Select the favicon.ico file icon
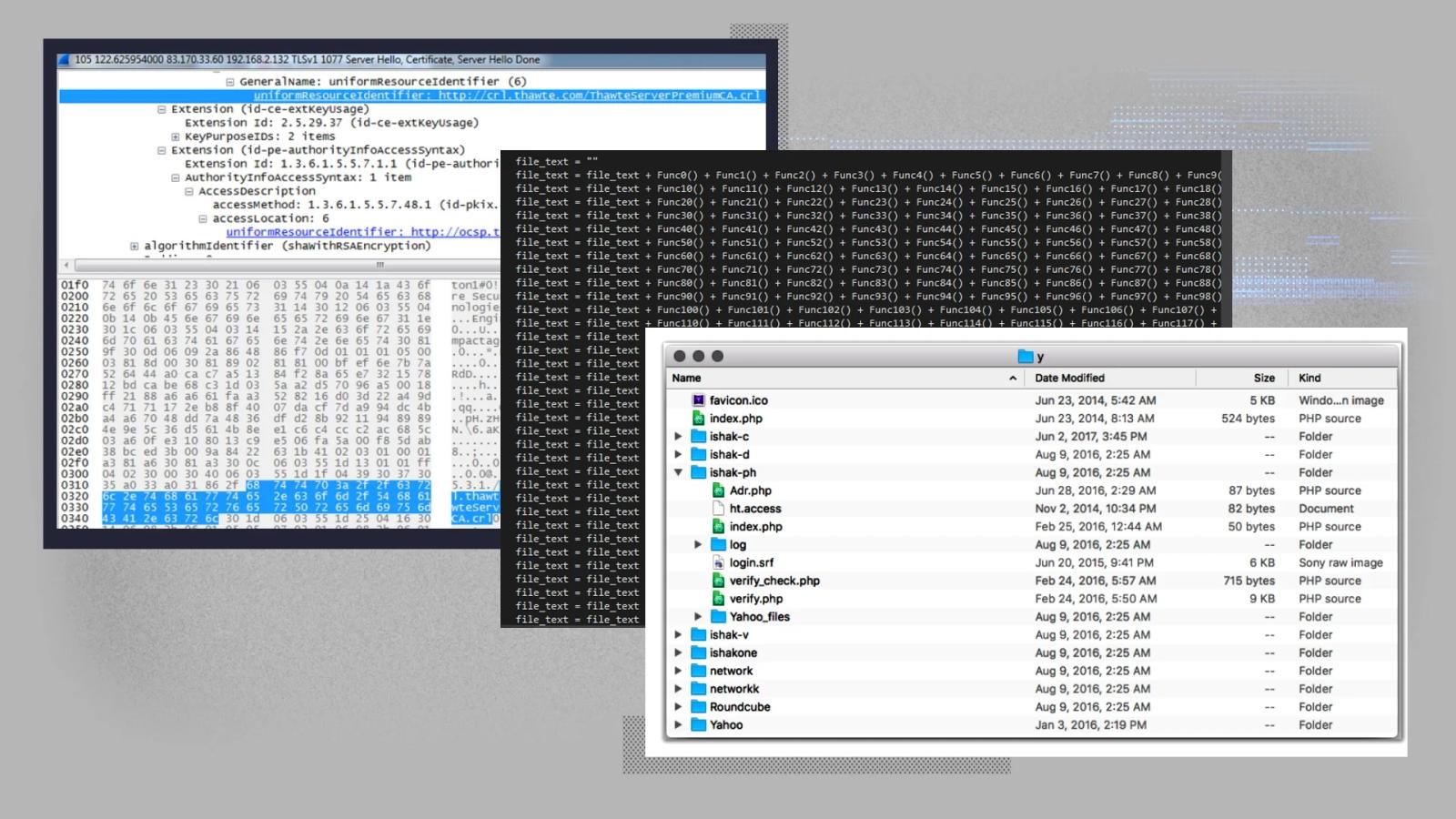Screen dimensions: 1456x819 [699, 400]
